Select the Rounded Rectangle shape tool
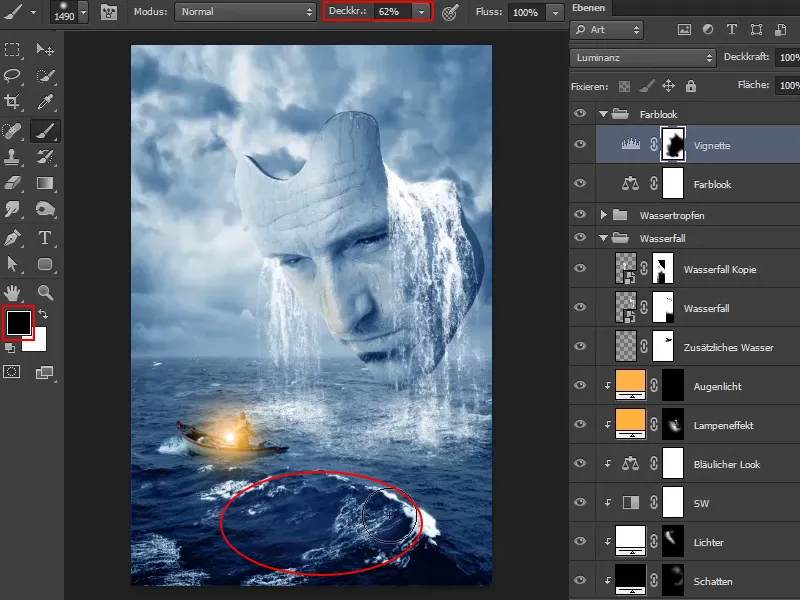The height and width of the screenshot is (600, 800). coord(45,264)
